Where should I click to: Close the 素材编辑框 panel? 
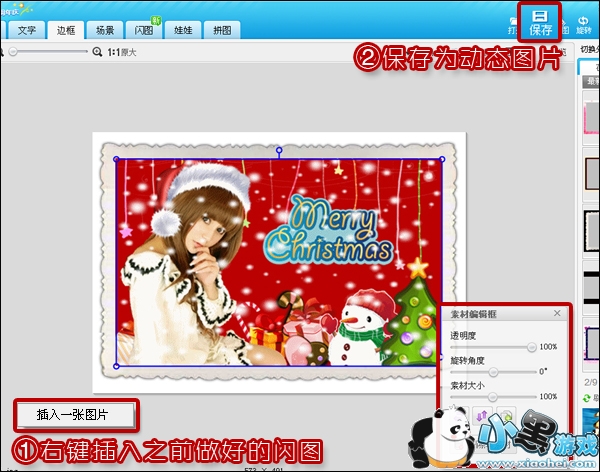coord(557,314)
